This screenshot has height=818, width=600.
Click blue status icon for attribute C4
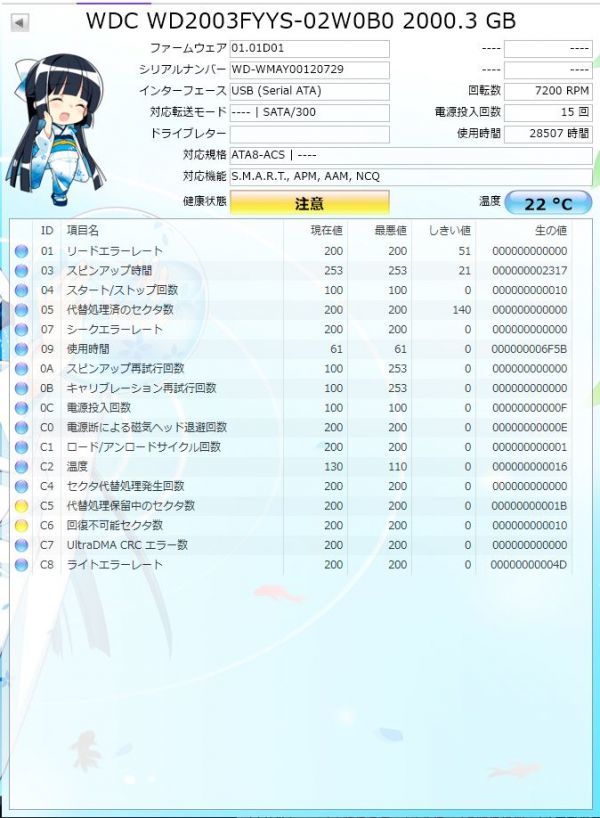[x=21, y=486]
